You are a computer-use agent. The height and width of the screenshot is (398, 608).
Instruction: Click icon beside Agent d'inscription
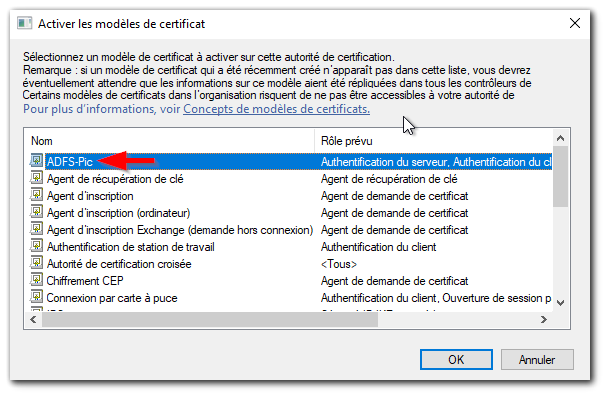coord(36,195)
